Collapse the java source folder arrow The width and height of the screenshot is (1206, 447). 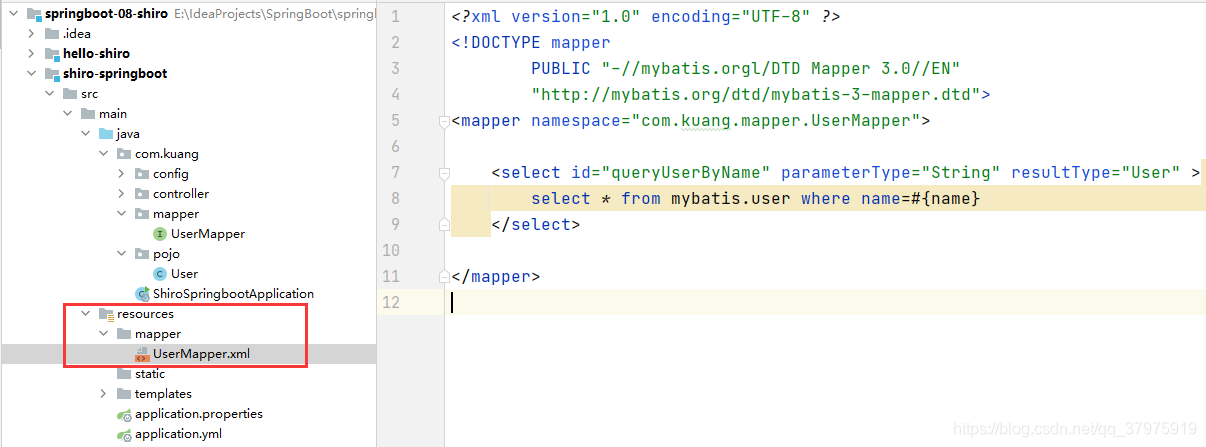click(84, 134)
